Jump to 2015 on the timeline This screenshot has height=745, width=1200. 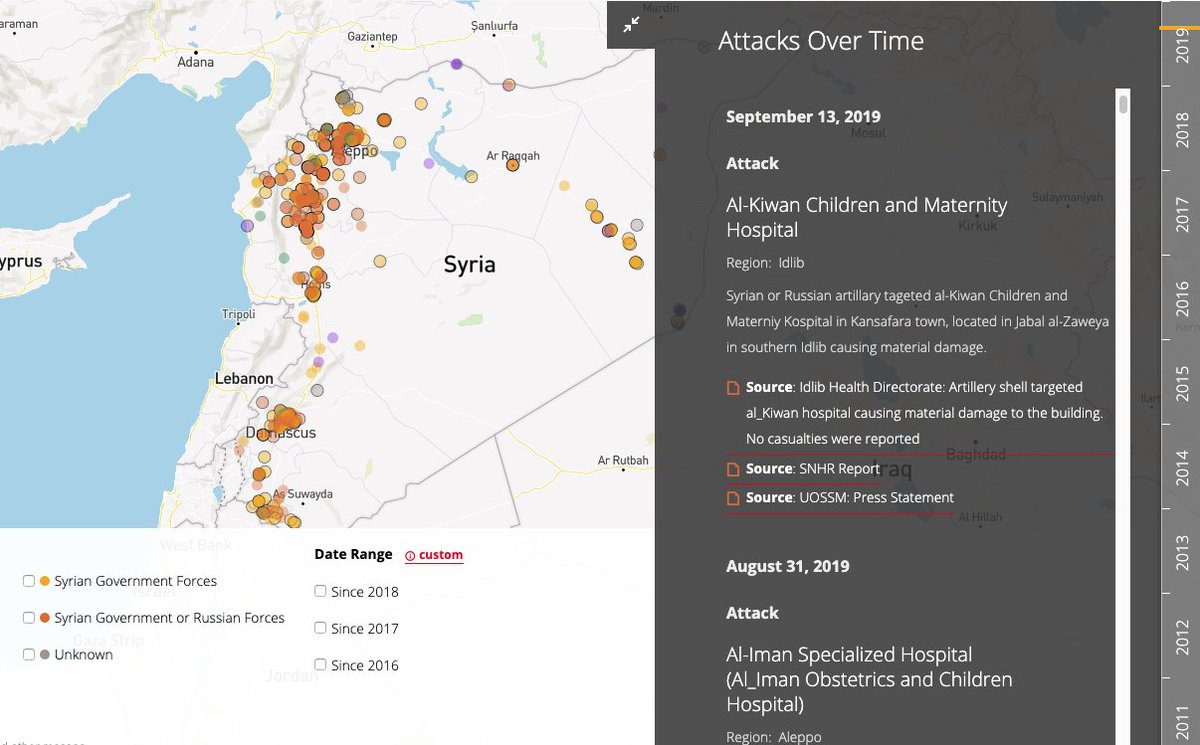1182,384
